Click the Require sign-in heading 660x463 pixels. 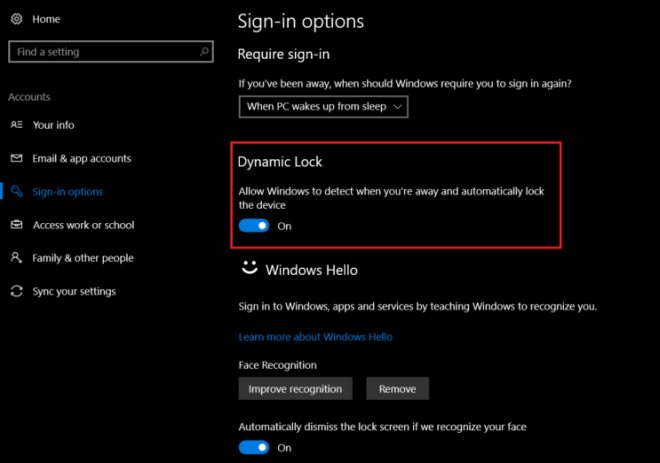pos(283,54)
